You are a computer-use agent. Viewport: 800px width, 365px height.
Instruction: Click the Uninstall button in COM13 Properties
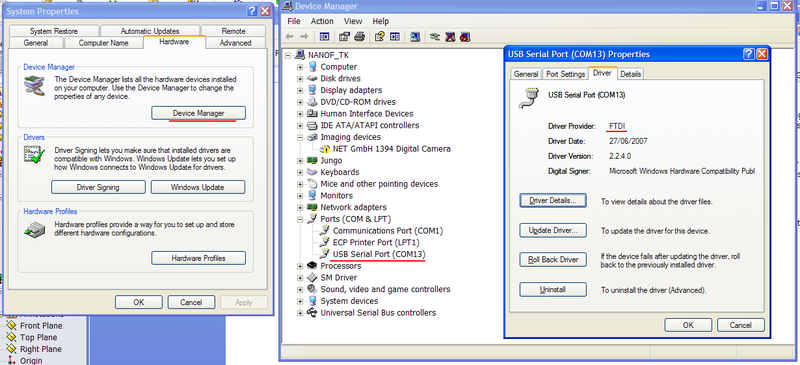tap(553, 289)
